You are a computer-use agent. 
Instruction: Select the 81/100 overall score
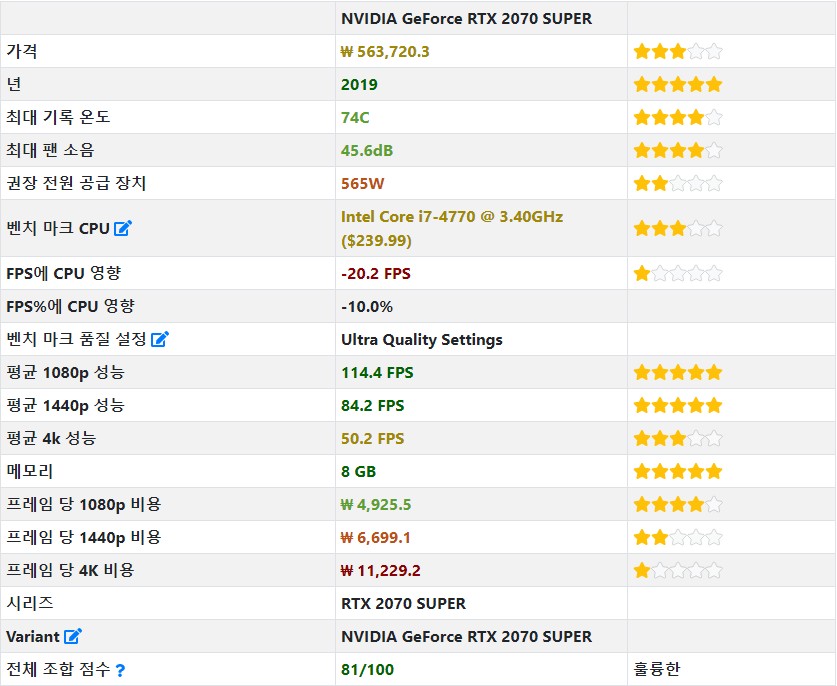pos(367,669)
